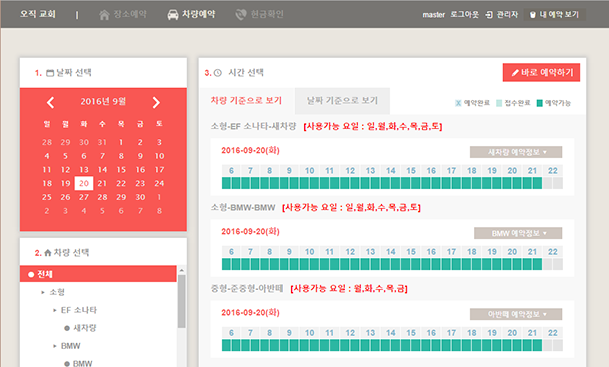Click the 로그아웃 logout link
This screenshot has height=367, width=609.
(x=465, y=14)
